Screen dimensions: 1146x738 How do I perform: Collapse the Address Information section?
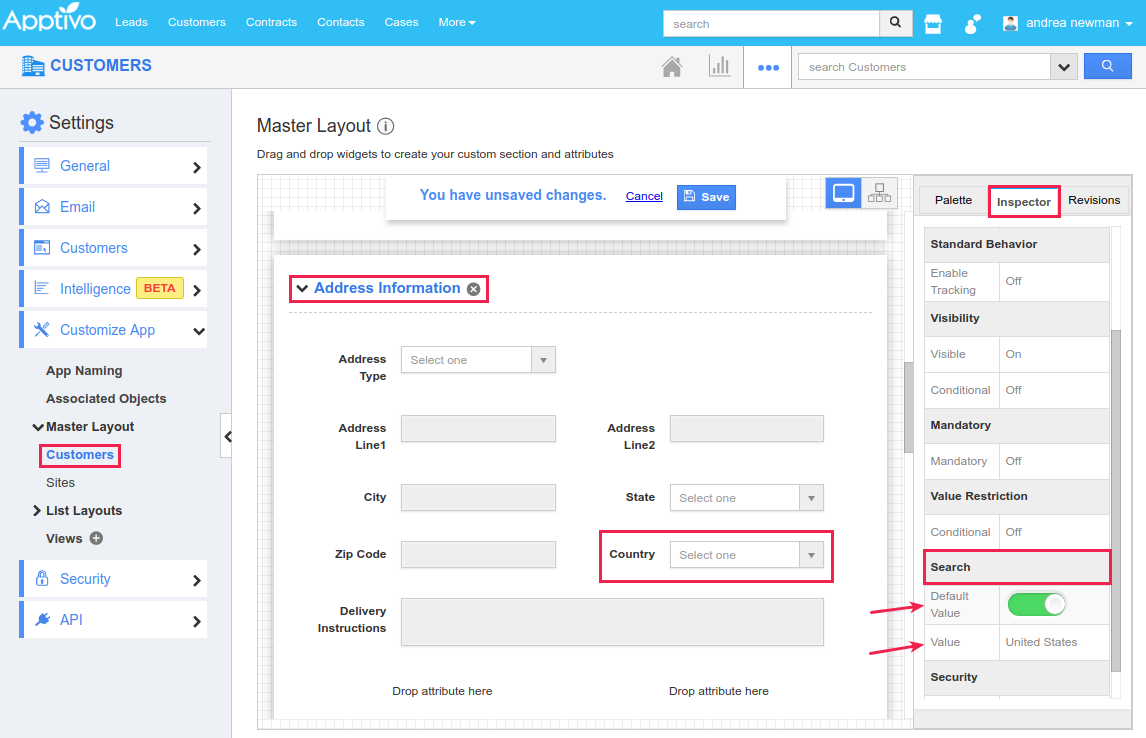[x=302, y=289]
